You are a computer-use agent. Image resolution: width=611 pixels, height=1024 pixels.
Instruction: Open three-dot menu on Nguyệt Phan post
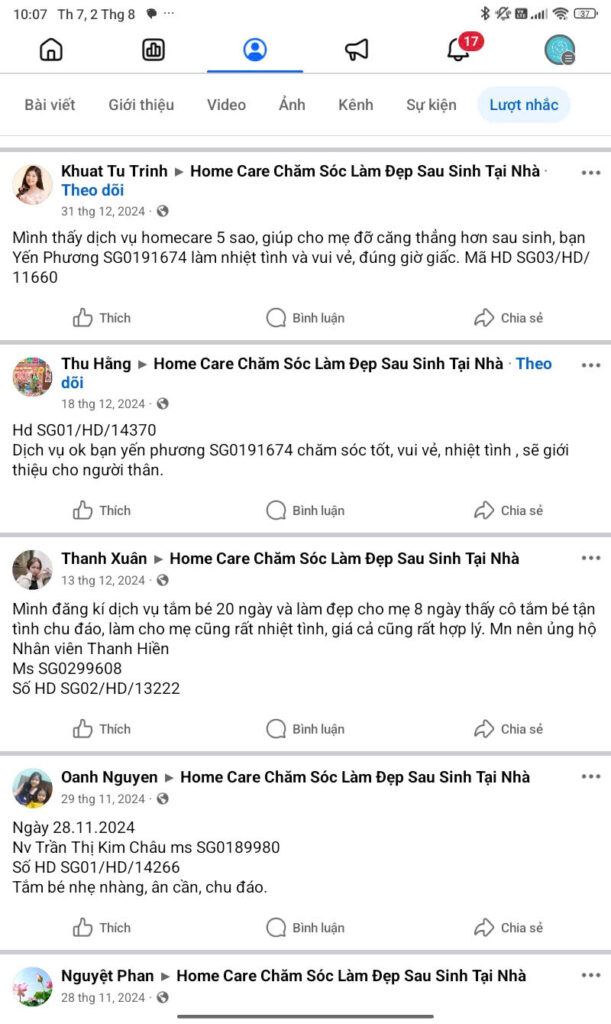coord(591,975)
